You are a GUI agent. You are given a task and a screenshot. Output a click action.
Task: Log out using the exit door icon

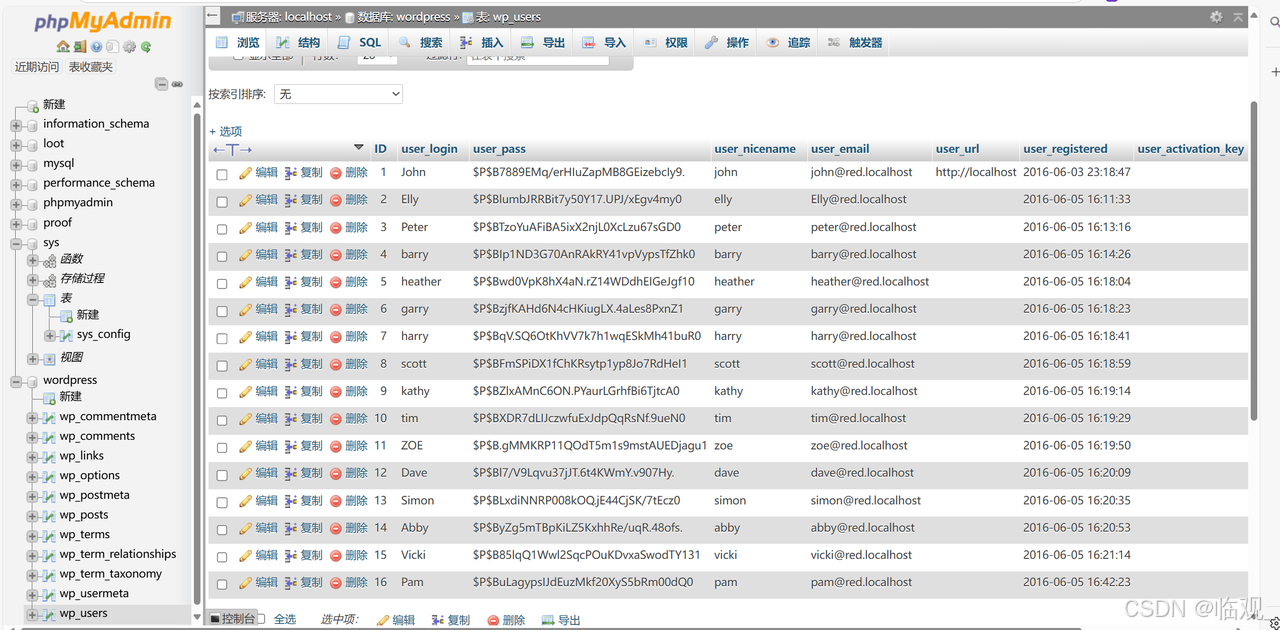coord(80,47)
